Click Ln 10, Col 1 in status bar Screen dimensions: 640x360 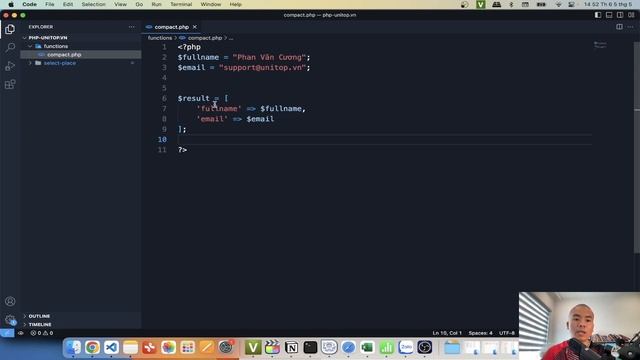(447, 333)
